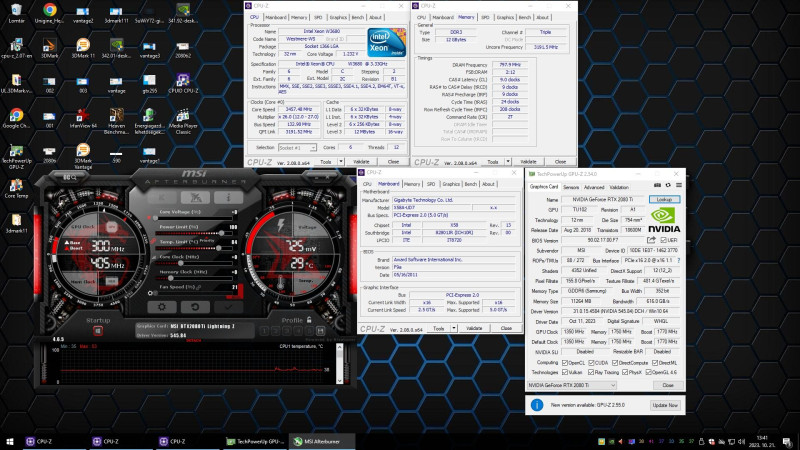
Task: Click Update Now button in GPU-Z
Action: [x=665, y=405]
